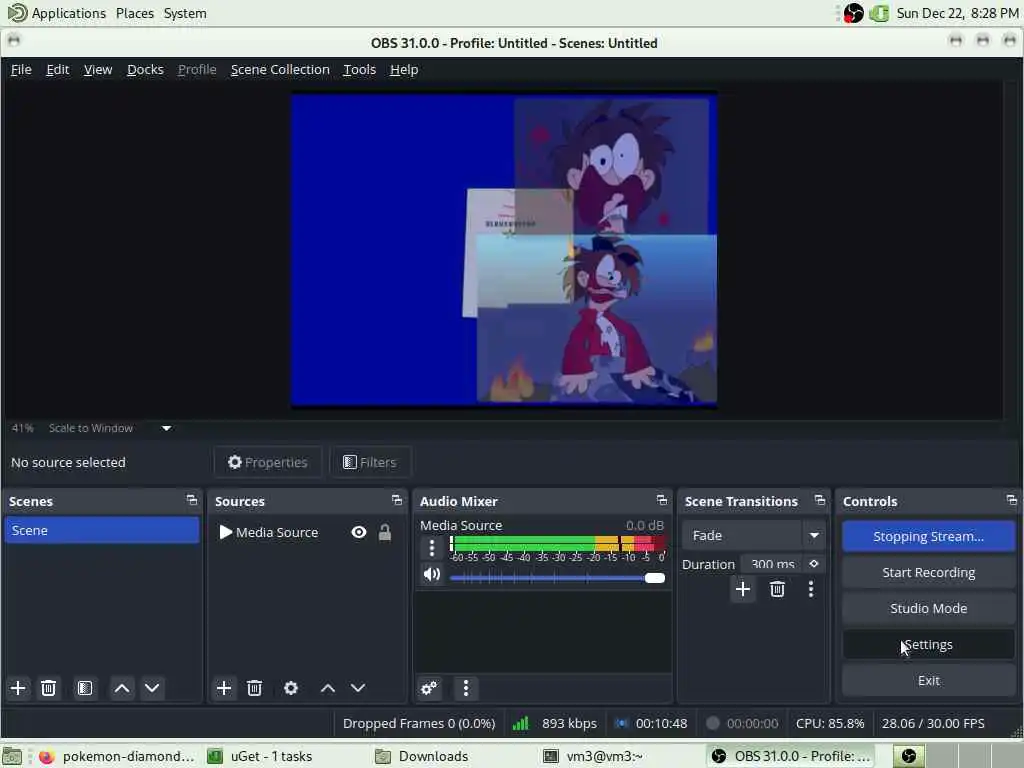Undock the Audio Mixer panel float icon
Screen dimensions: 1024x768
click(x=662, y=500)
